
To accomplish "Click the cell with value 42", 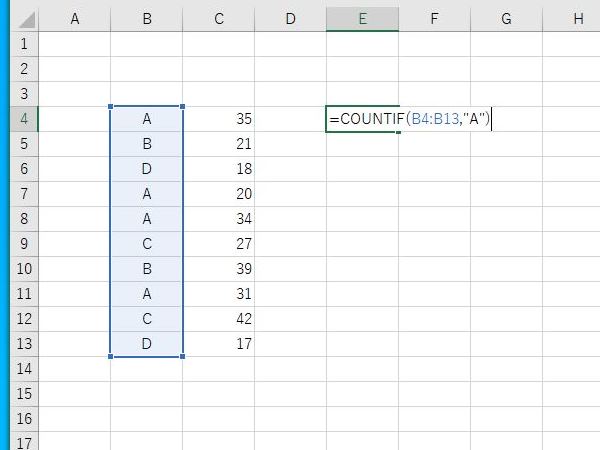I will 219,319.
